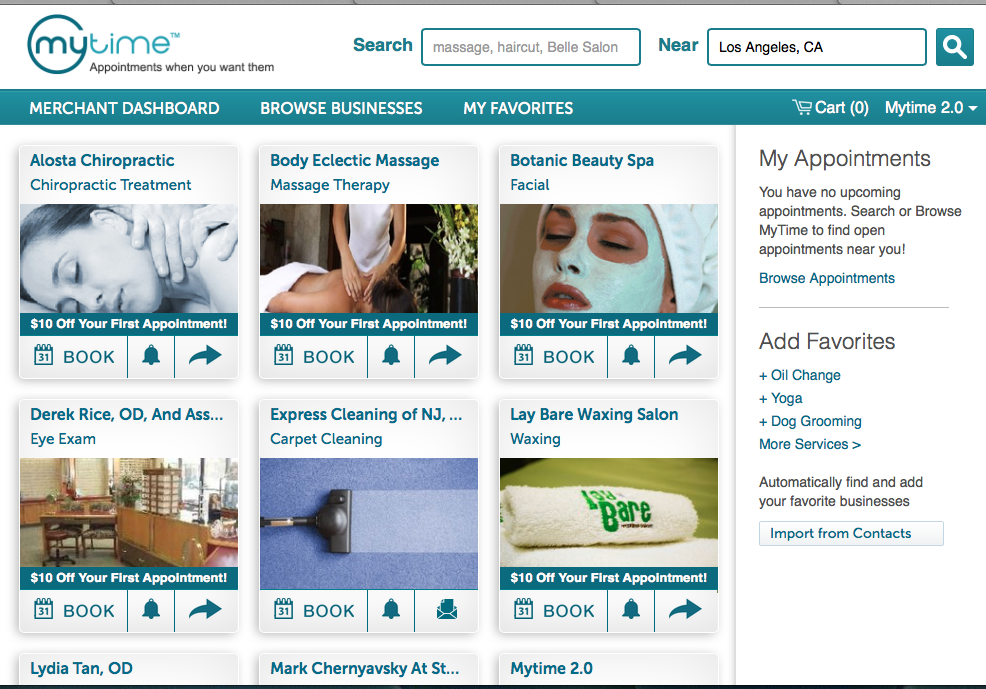Open My Favorites menu item

pyautogui.click(x=518, y=108)
